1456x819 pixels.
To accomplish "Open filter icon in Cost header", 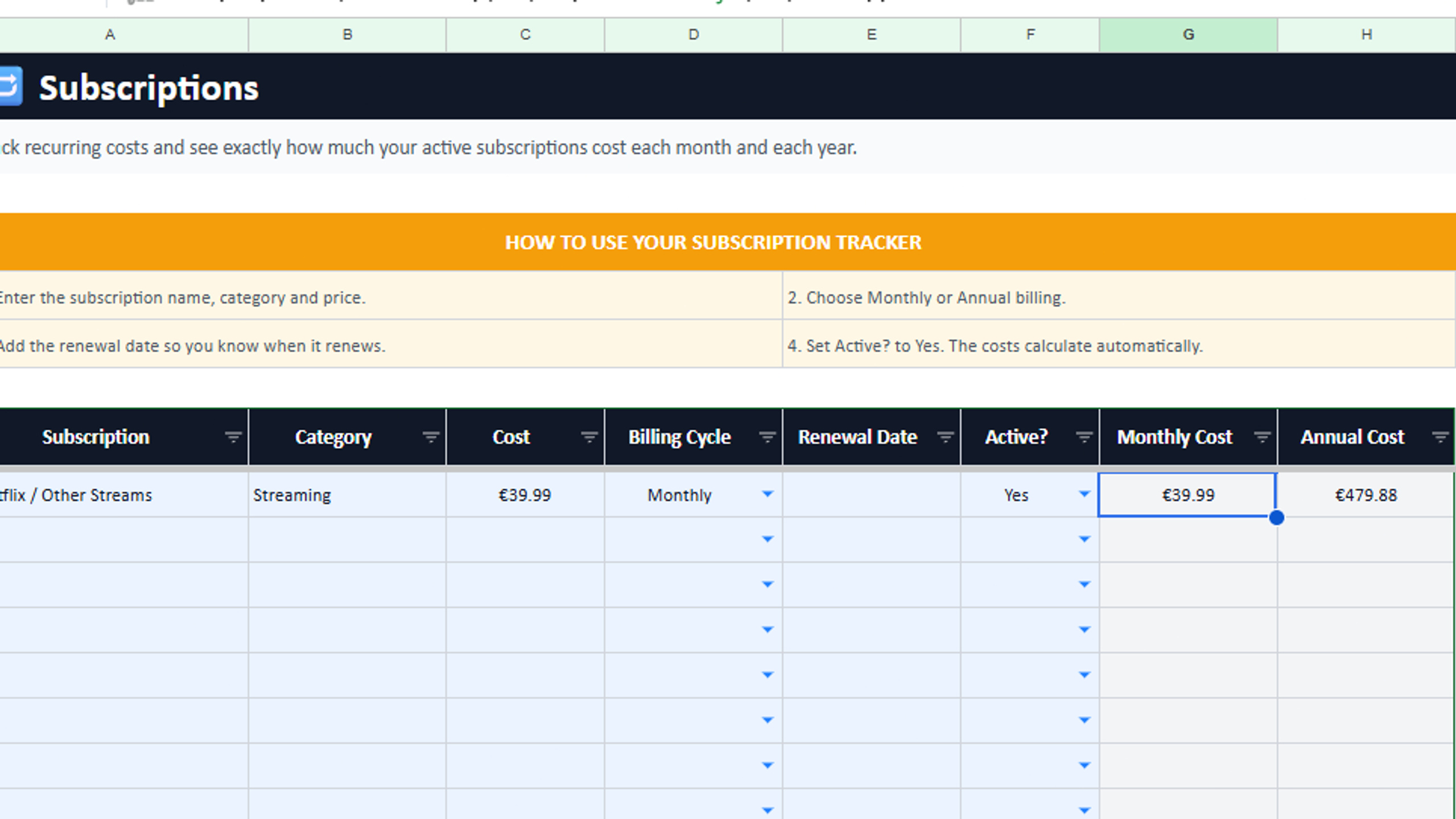I will pyautogui.click(x=589, y=437).
